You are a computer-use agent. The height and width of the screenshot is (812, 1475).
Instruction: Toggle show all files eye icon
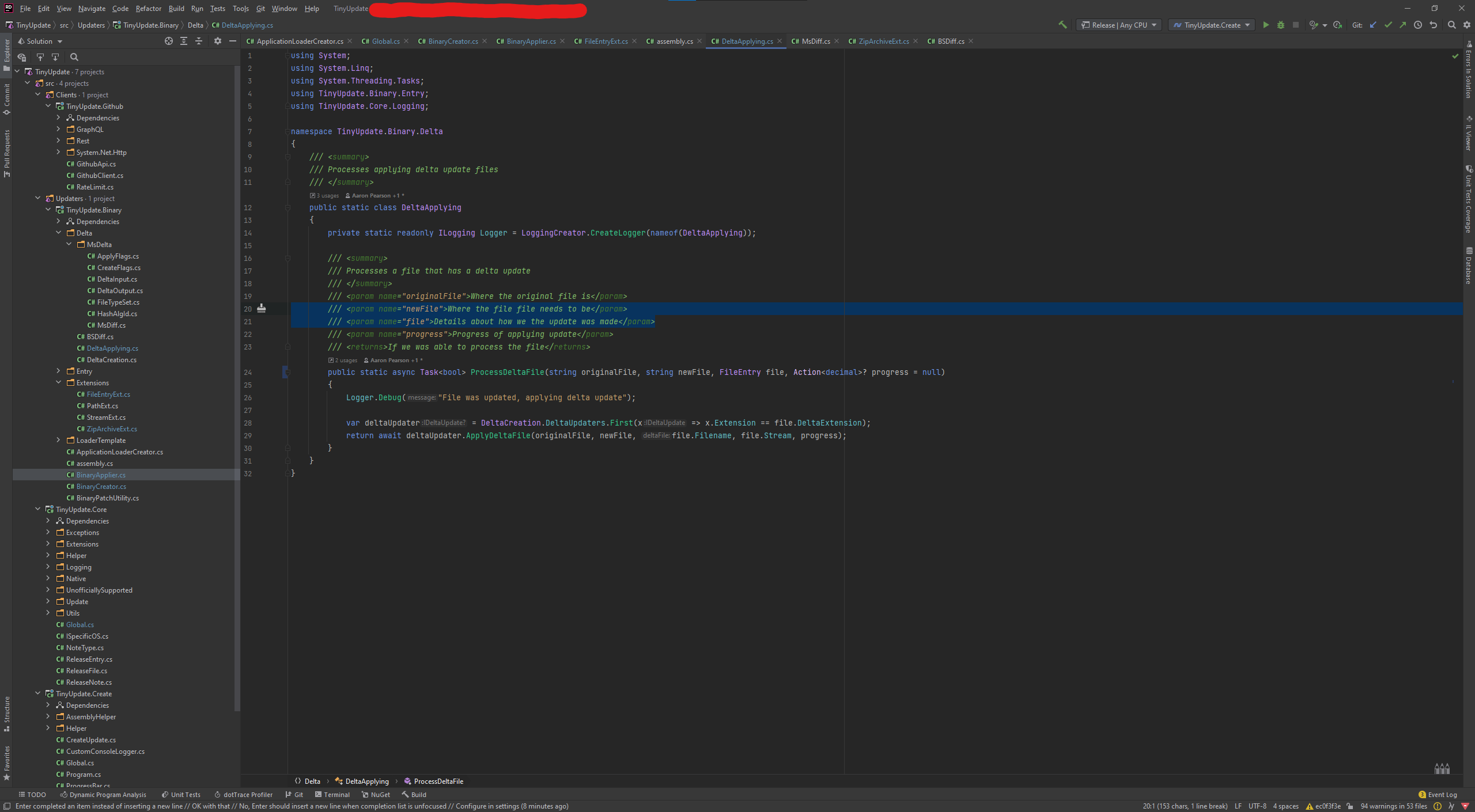[x=22, y=57]
